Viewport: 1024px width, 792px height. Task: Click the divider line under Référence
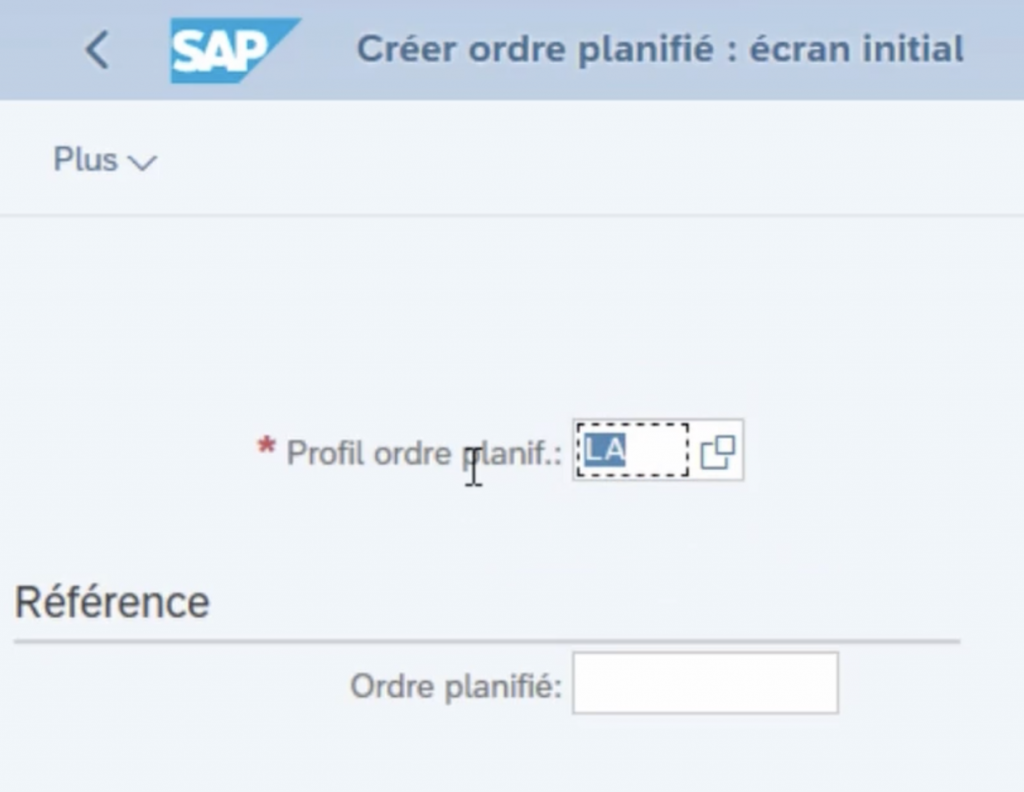486,640
